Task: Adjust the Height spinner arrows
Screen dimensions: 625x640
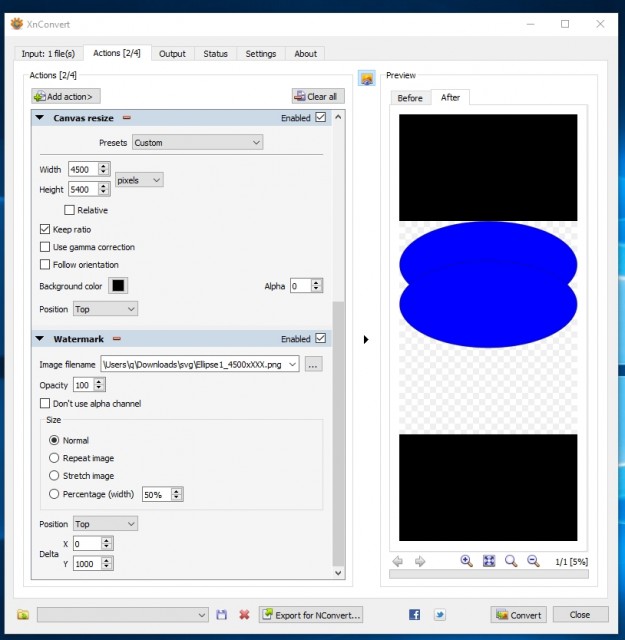Action: pyautogui.click(x=104, y=189)
